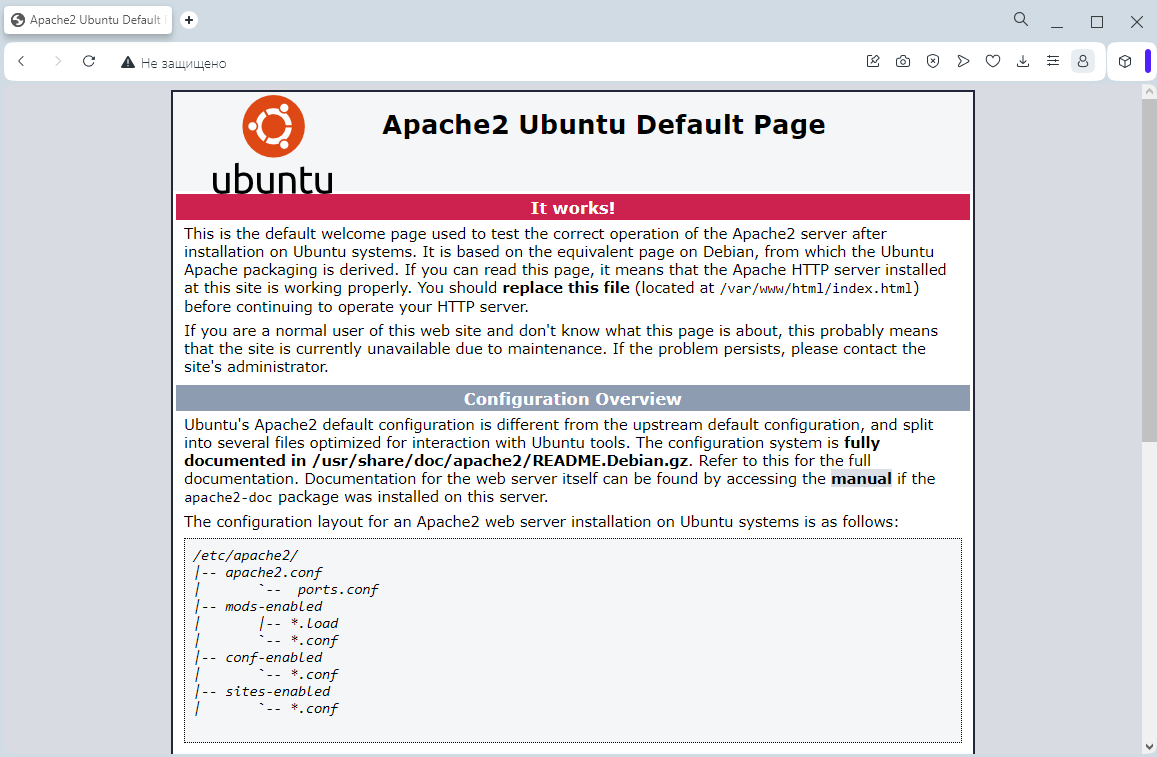Click the markup pencil icon in the toolbar
Screen dimensions: 1157x757
(873, 61)
